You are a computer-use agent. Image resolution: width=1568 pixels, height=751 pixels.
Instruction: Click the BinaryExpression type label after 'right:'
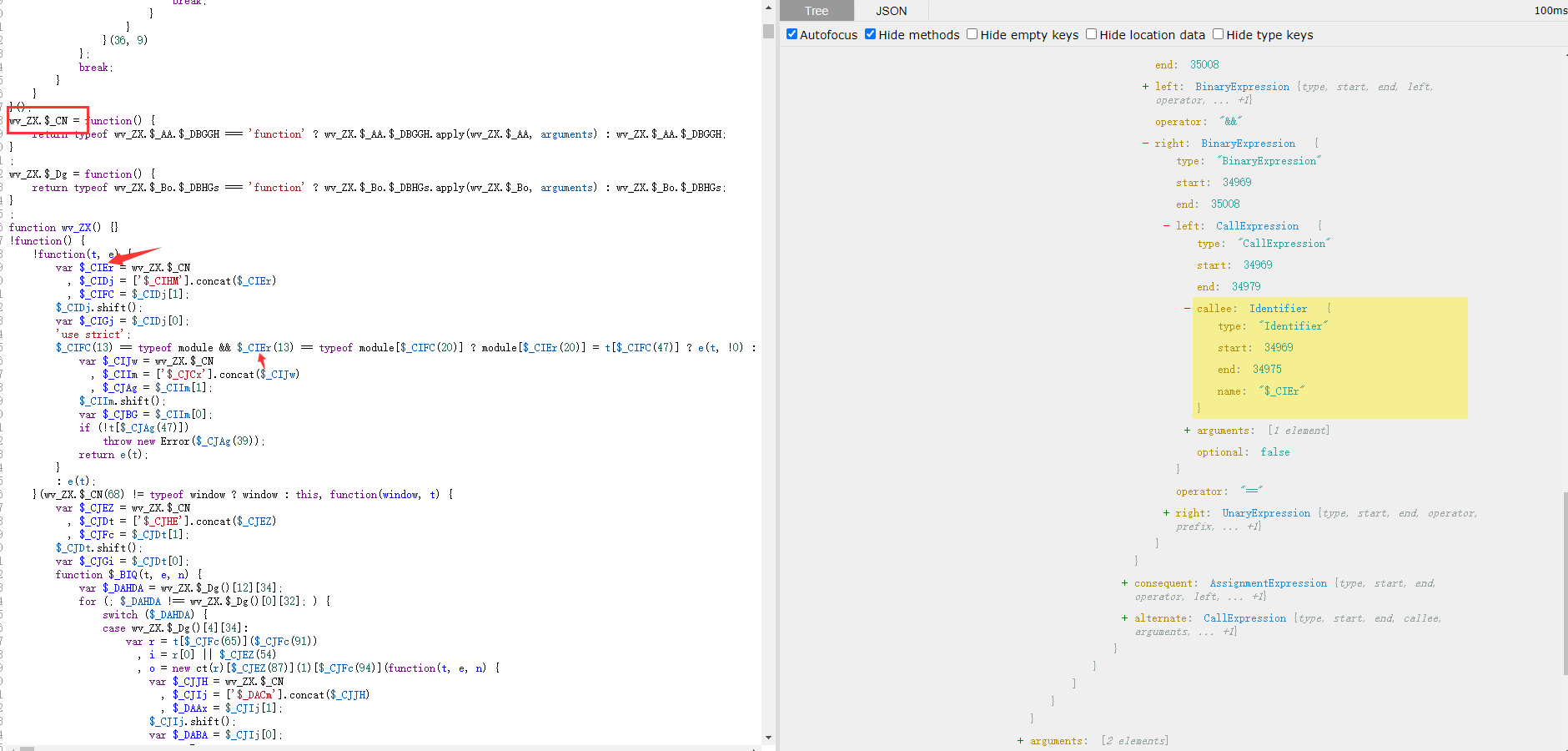click(x=1248, y=144)
